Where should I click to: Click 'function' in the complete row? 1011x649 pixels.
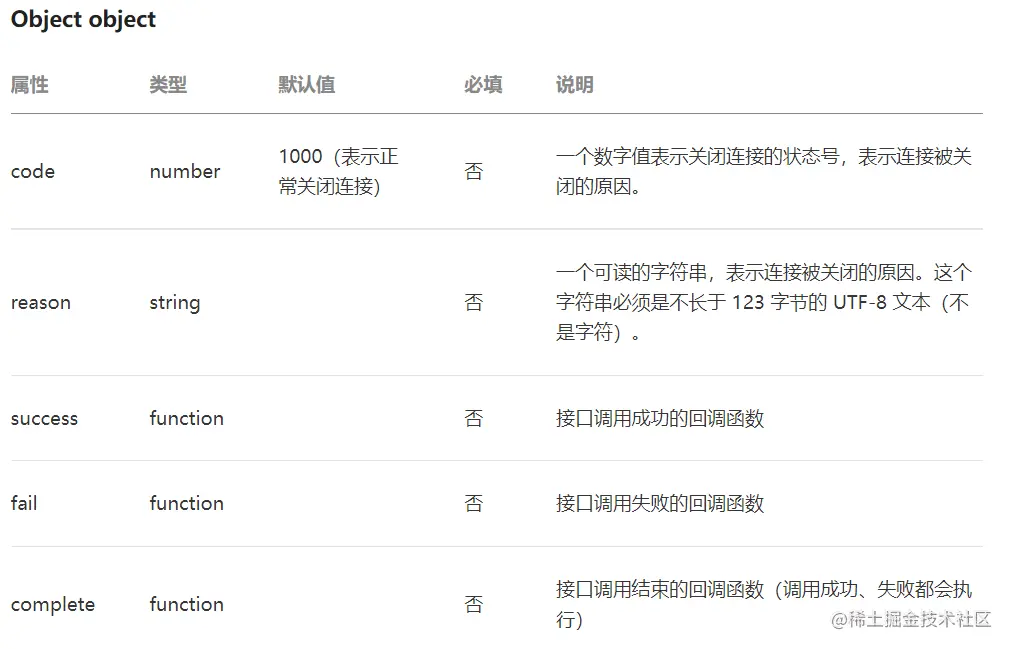pos(187,605)
